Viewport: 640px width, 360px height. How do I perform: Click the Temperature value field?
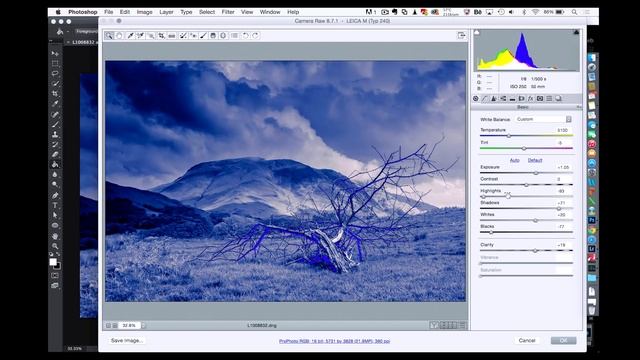[x=564, y=130]
